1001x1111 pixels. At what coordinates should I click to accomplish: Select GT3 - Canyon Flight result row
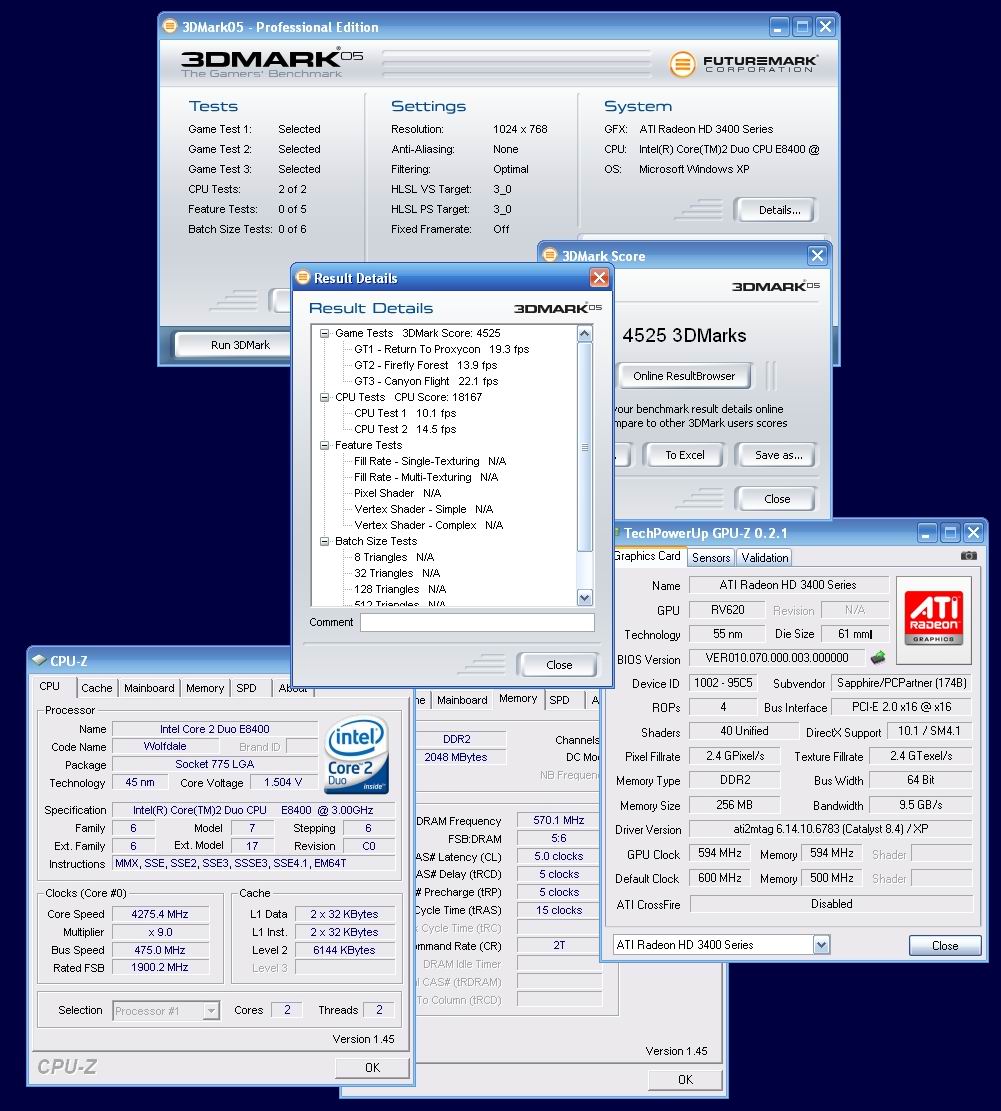pyautogui.click(x=426, y=381)
